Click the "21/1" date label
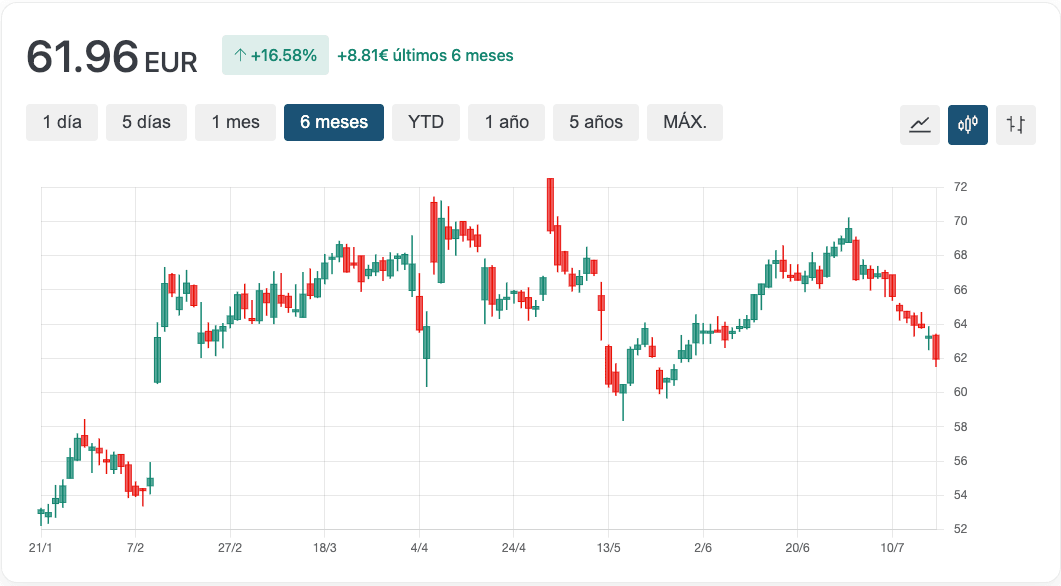 pos(40,547)
